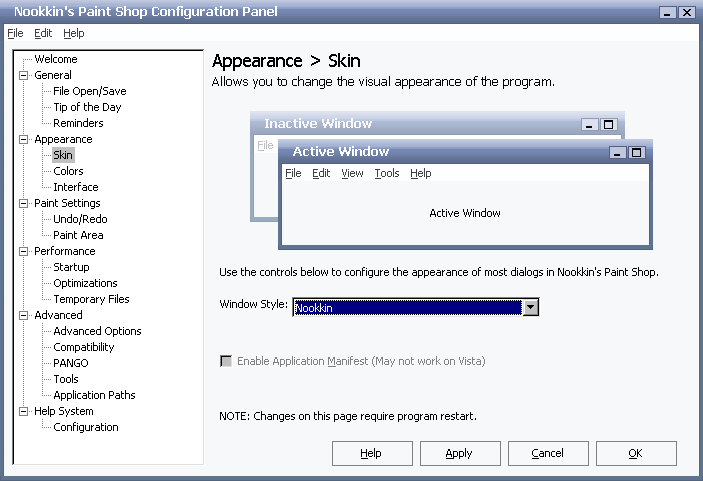Click preview Inactive Window maximize icon

pos(608,125)
